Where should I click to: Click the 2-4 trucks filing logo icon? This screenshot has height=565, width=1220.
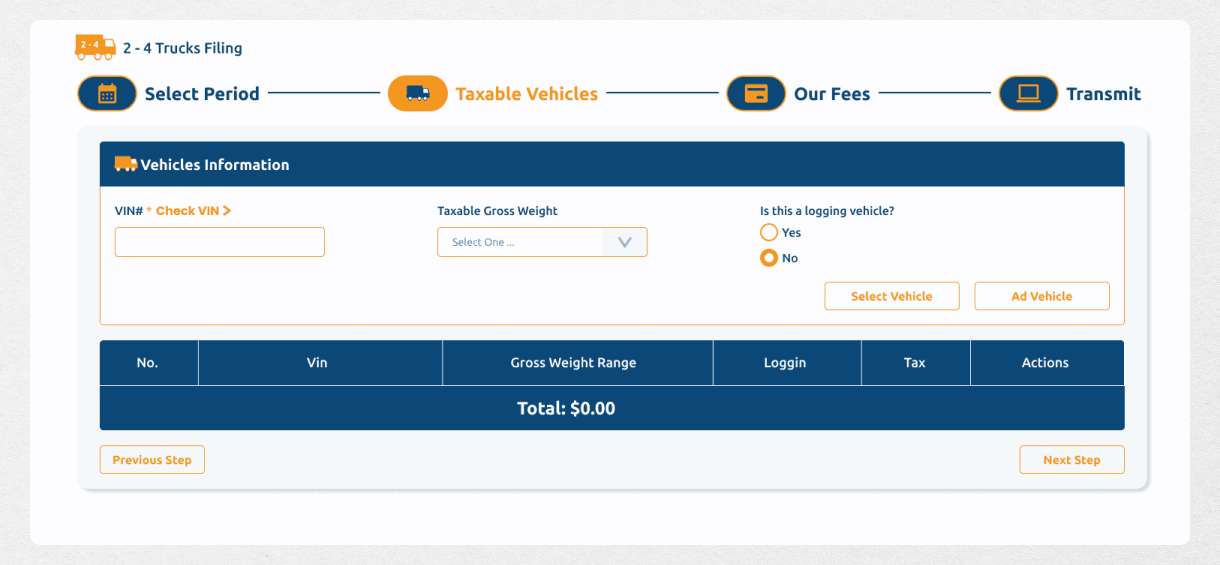(x=95, y=47)
